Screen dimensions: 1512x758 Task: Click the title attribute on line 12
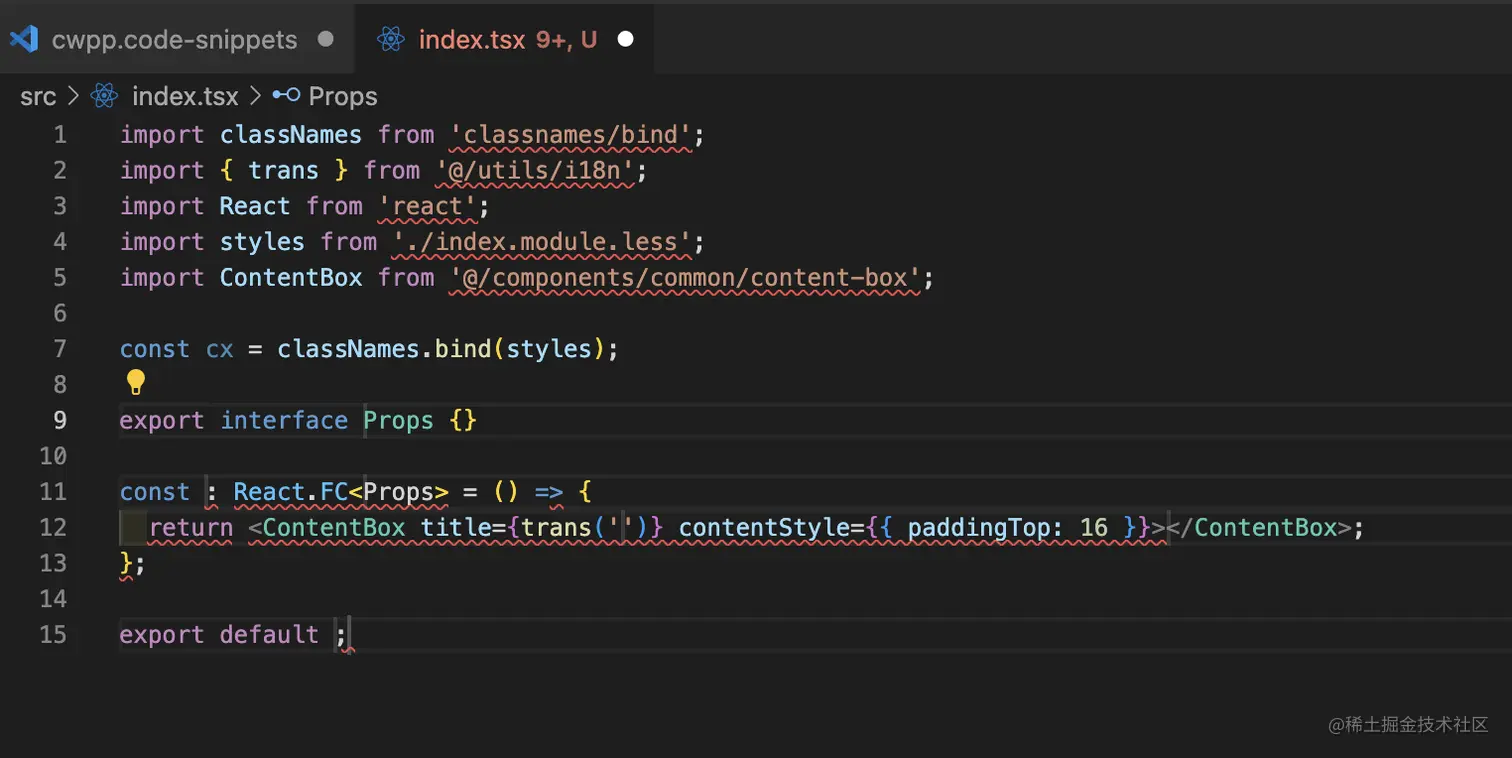[455, 527]
